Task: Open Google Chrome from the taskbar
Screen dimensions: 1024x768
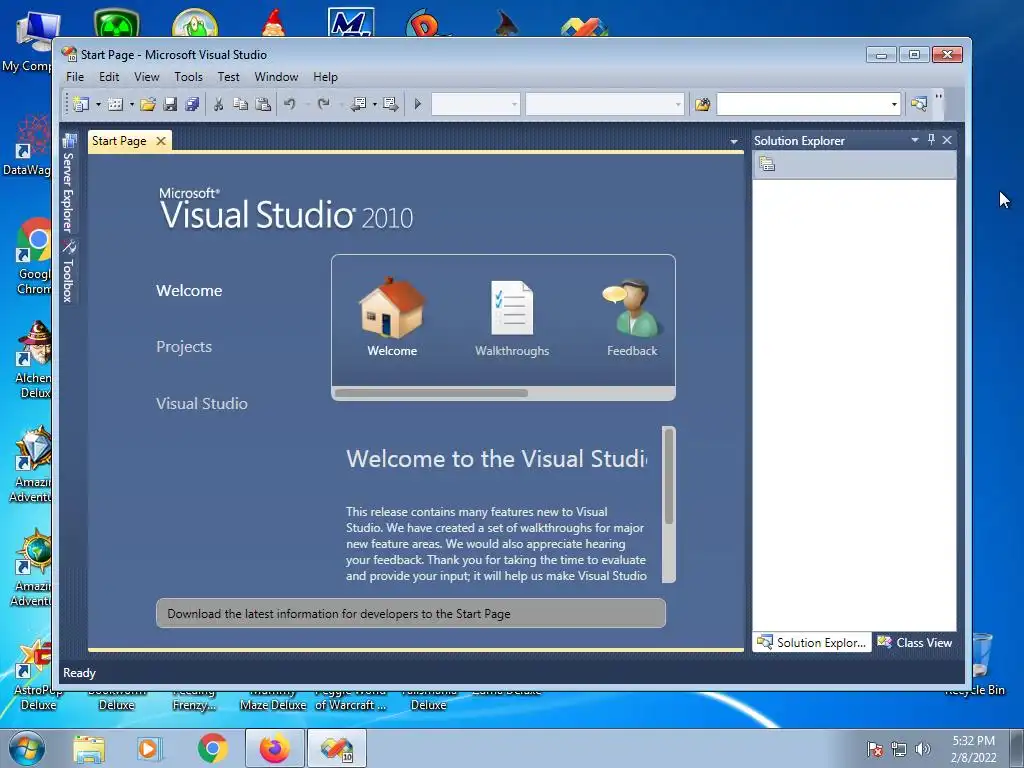Action: (x=212, y=749)
